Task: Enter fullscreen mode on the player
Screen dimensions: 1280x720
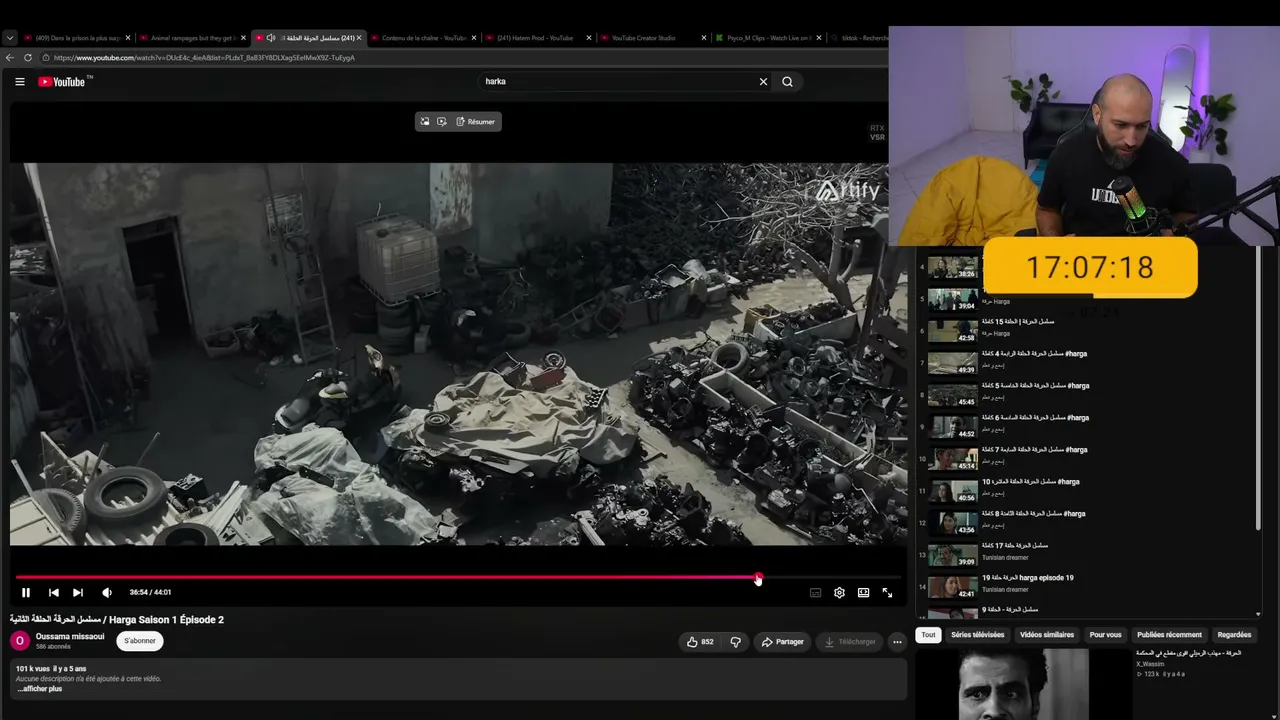Action: click(x=887, y=593)
